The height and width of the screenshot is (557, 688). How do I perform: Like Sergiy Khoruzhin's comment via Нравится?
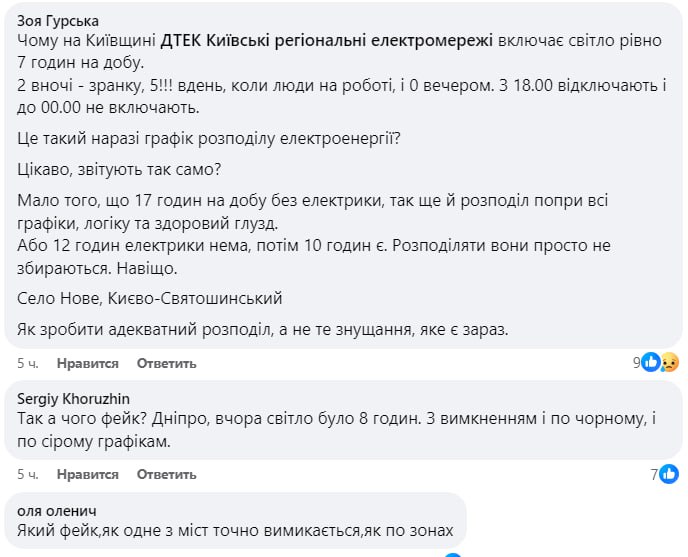coord(88,474)
